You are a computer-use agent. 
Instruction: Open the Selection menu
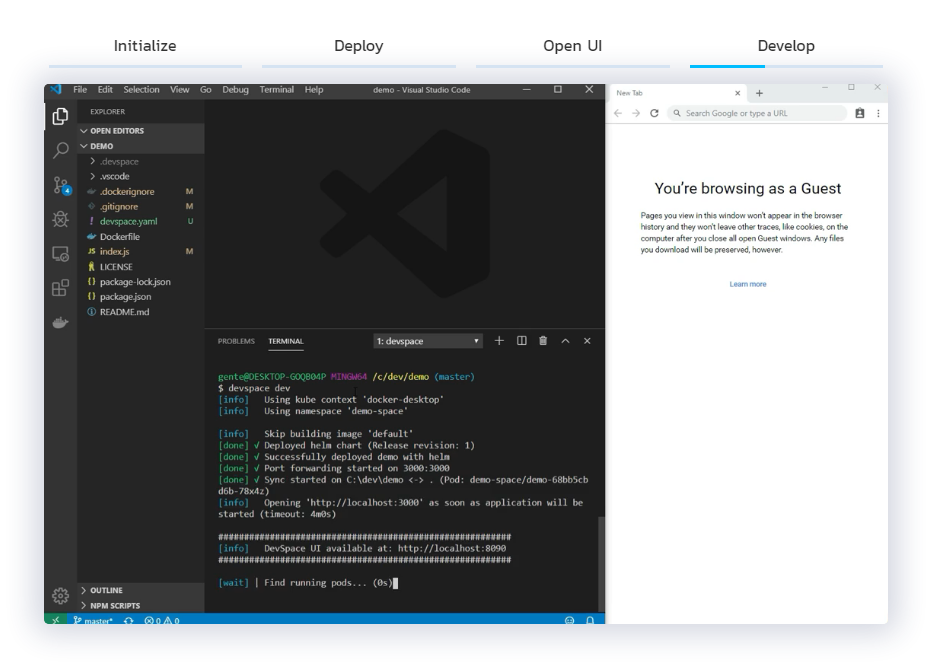coord(142,90)
